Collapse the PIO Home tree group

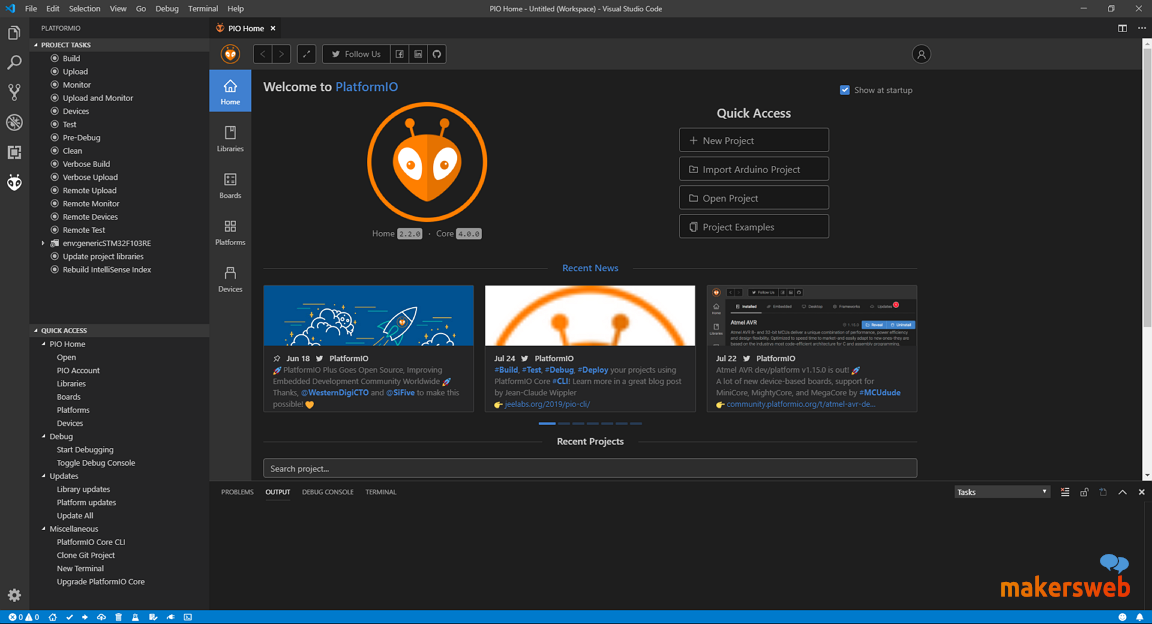43,344
